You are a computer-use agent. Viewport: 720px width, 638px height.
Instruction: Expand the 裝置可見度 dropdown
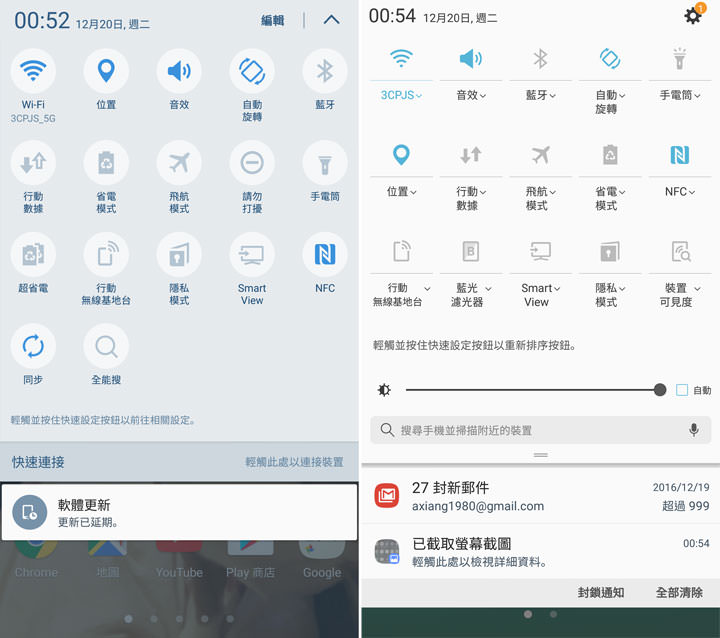tap(697, 288)
